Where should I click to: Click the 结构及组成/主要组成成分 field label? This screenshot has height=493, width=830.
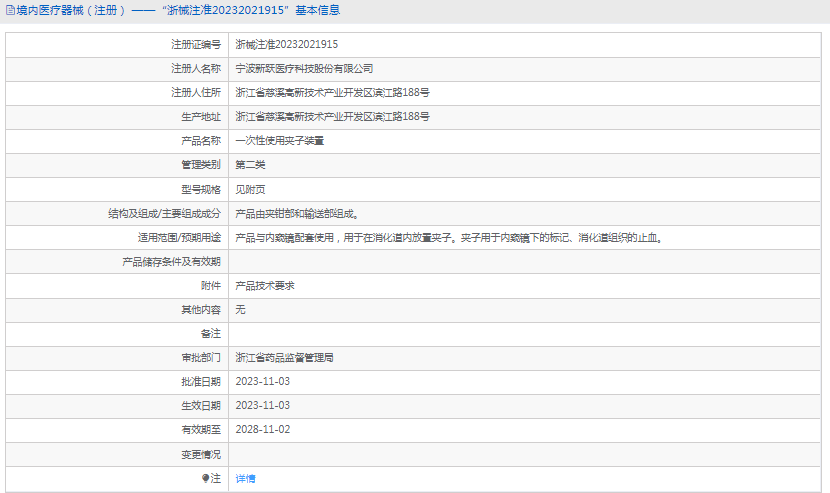[x=164, y=214]
